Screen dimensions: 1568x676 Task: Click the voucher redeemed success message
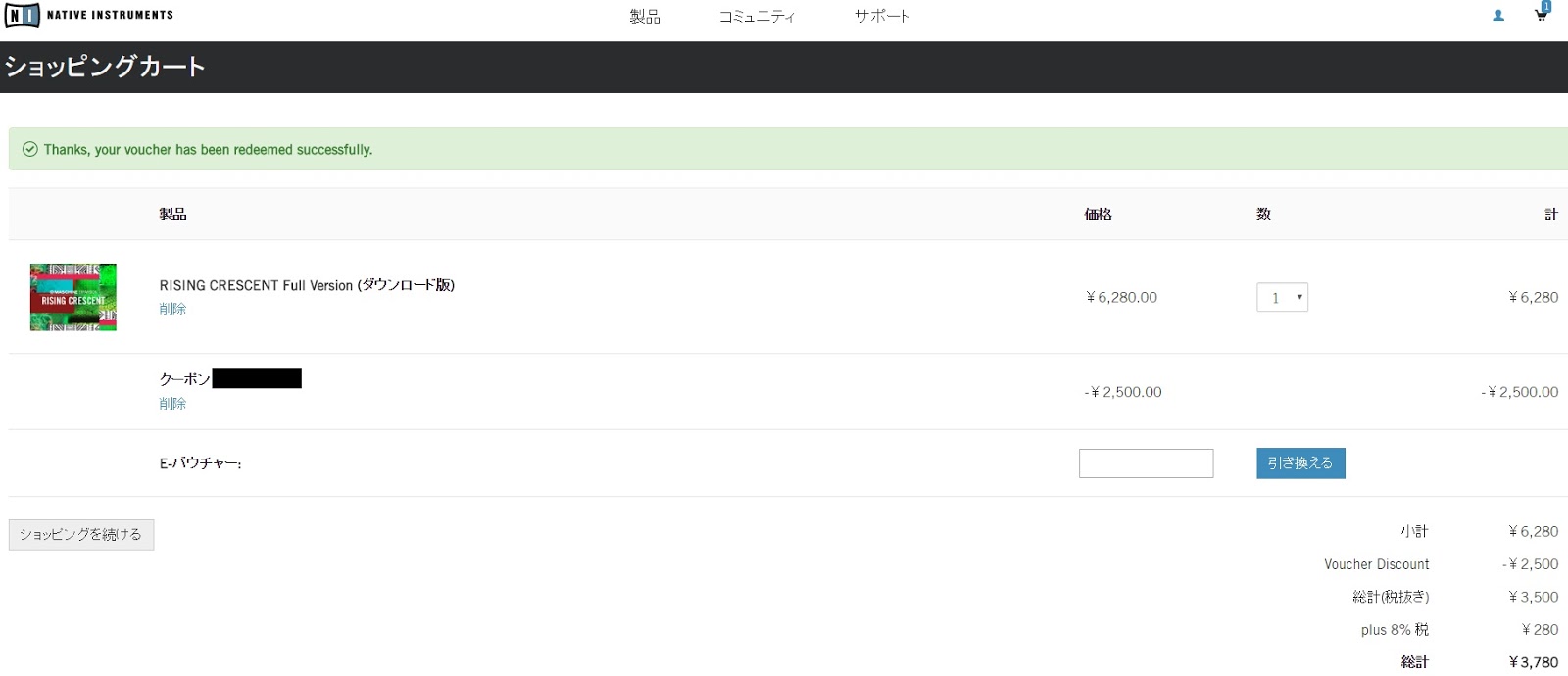point(208,150)
